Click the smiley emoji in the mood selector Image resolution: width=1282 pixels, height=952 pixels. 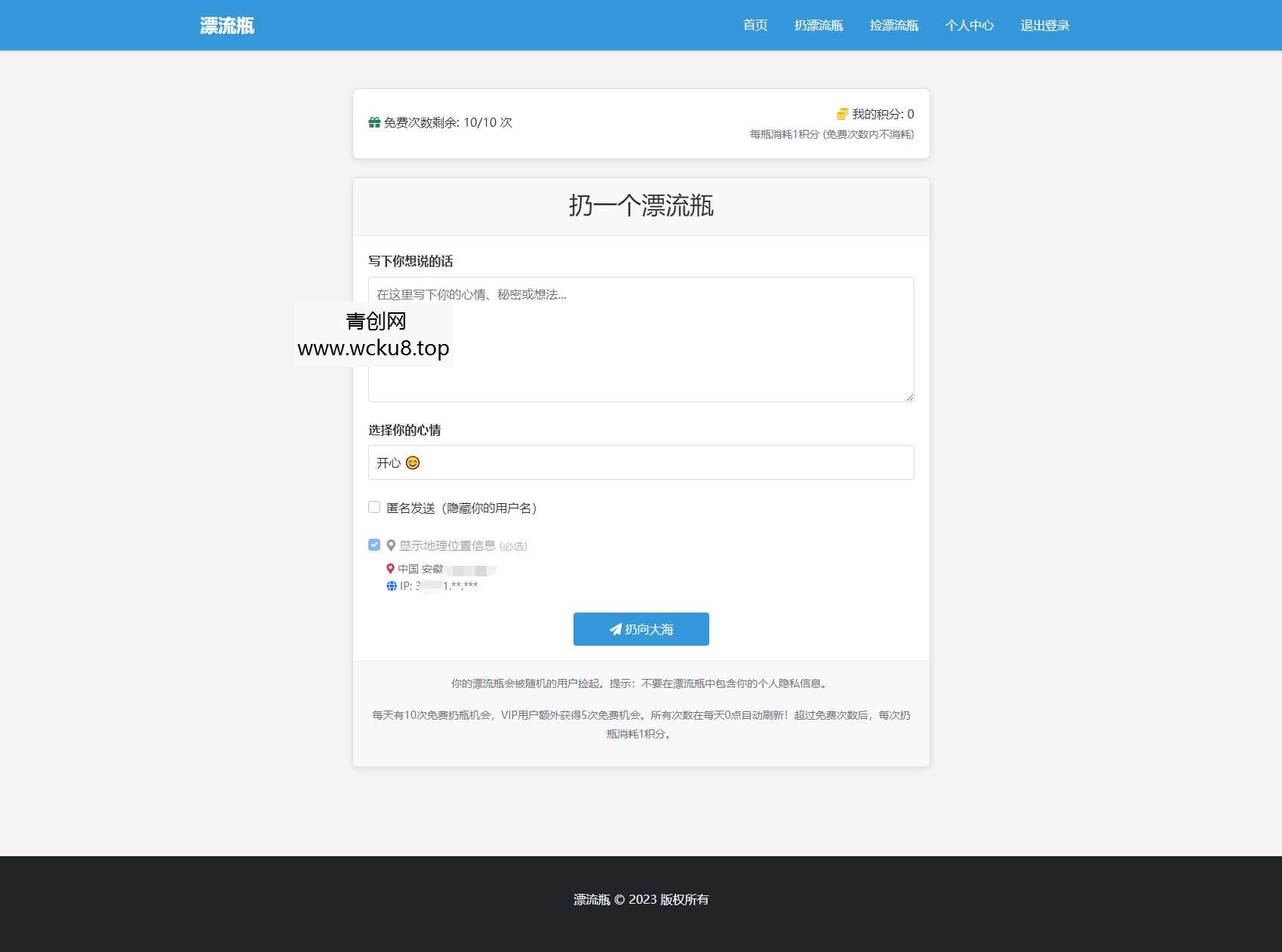(x=412, y=462)
